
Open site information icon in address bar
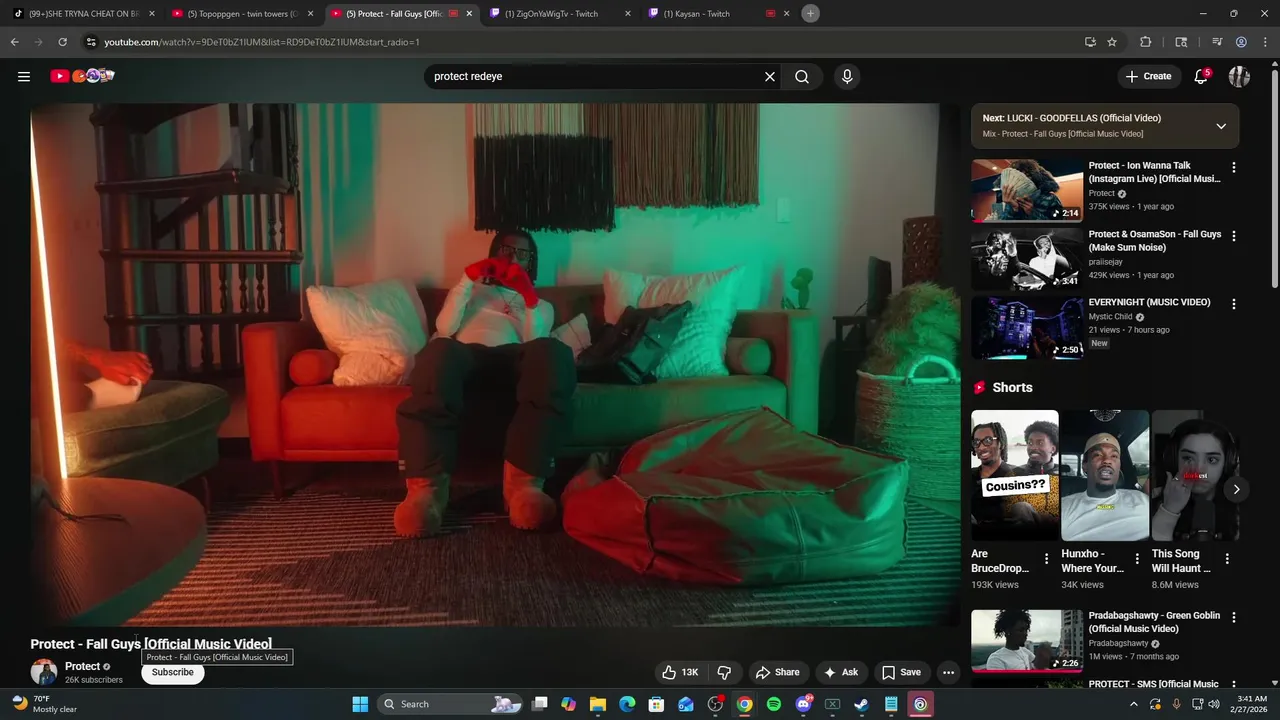tap(91, 42)
